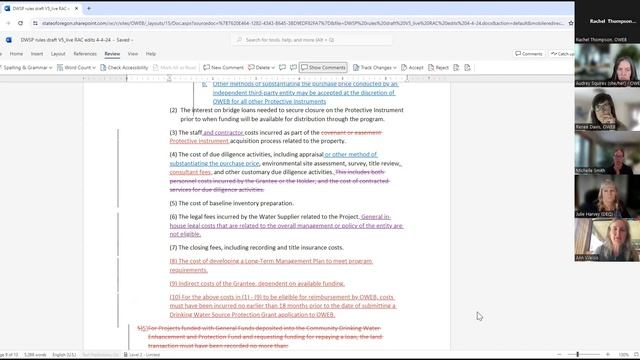Expand the Saved status dropdown by title
This screenshot has width=640, height=360.
132,40
